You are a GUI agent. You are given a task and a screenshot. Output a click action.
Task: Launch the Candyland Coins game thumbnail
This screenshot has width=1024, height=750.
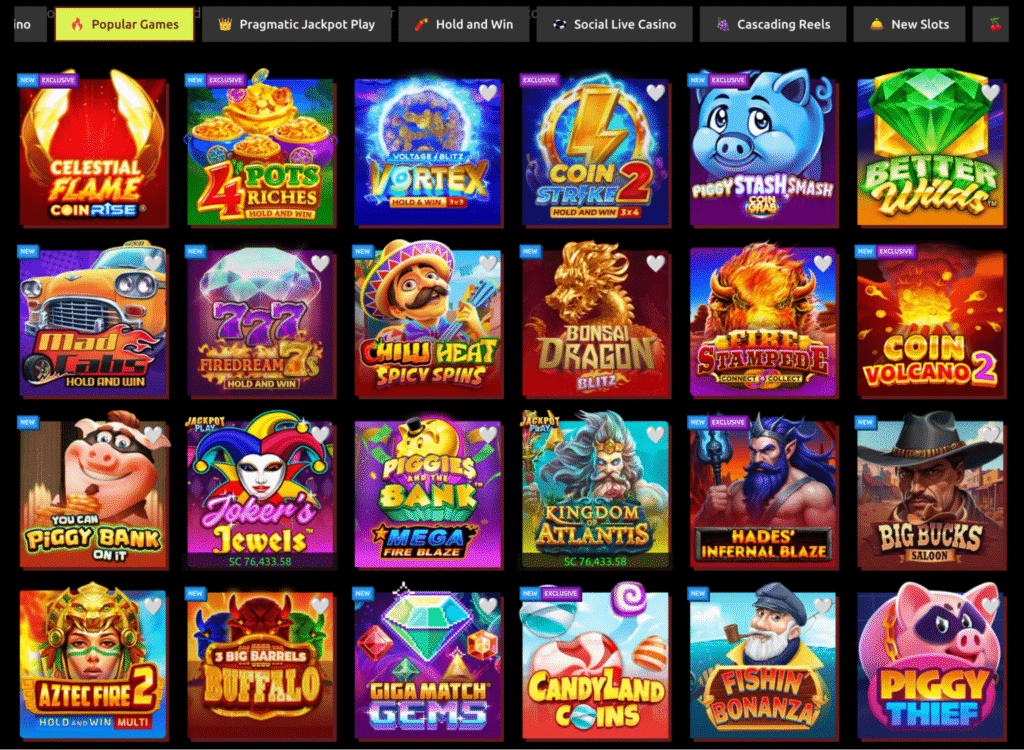point(596,663)
